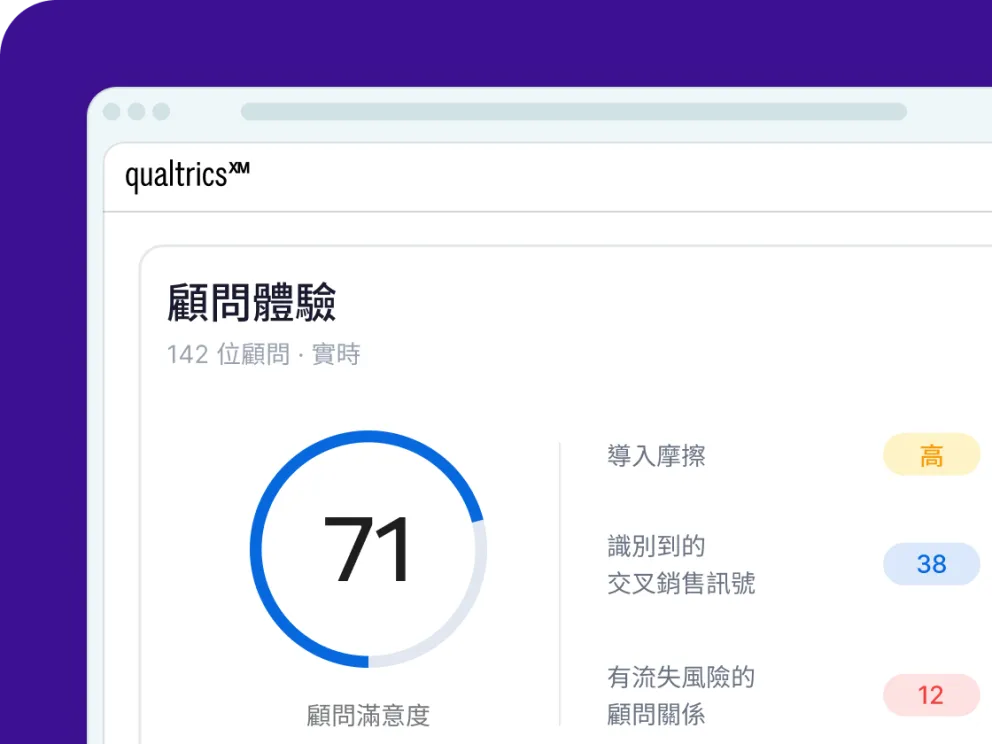
Task: Click the third window control dot
Action: (x=161, y=111)
